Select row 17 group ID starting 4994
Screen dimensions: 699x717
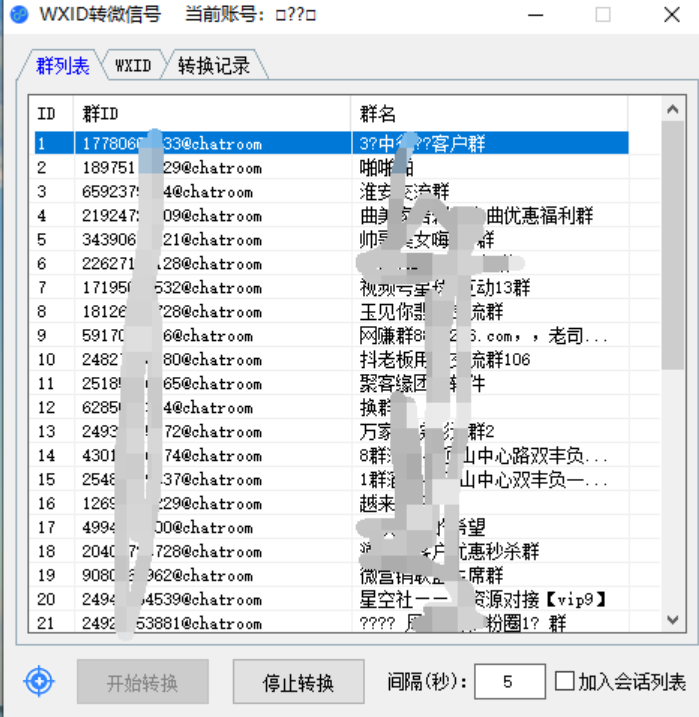(x=331, y=527)
